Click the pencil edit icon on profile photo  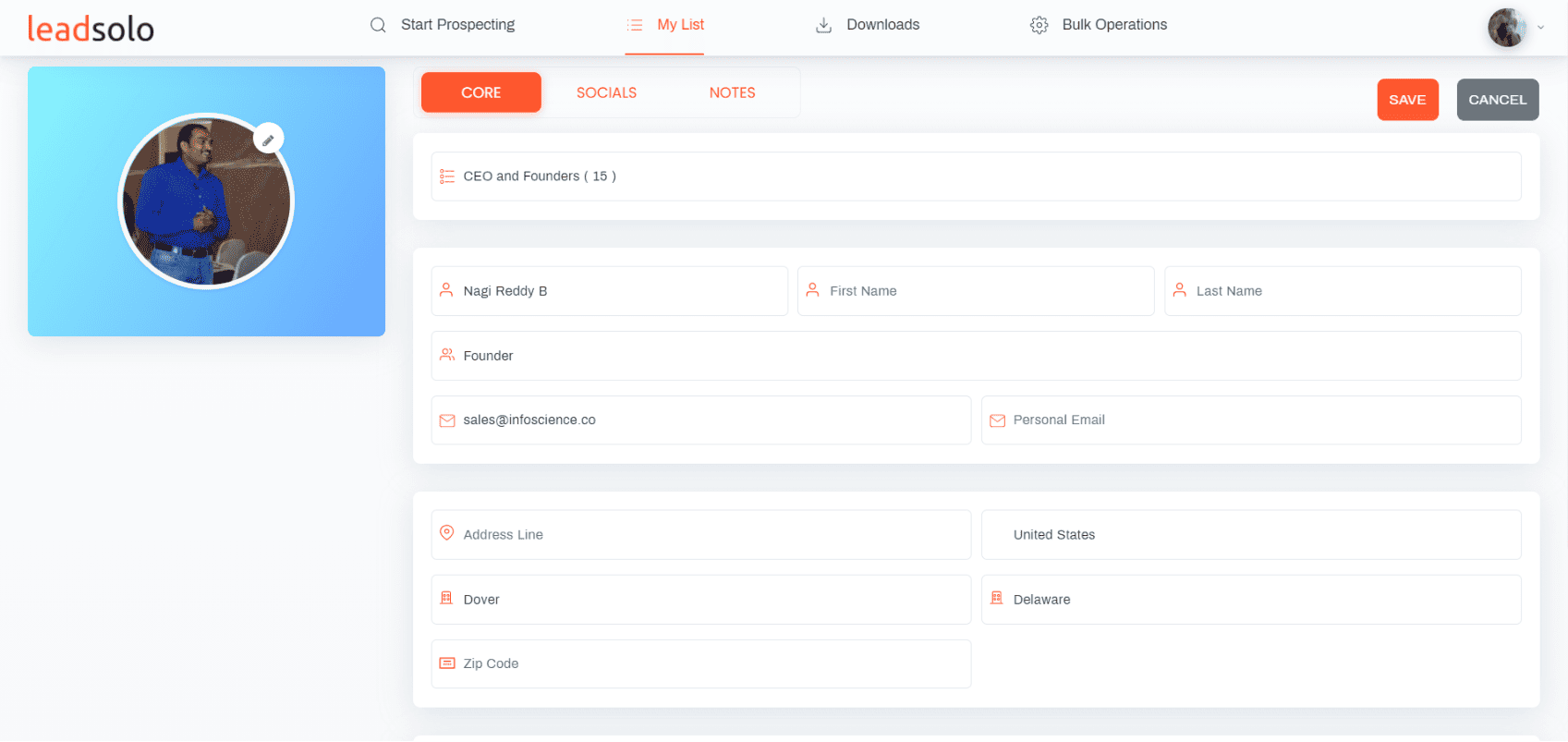click(x=268, y=140)
